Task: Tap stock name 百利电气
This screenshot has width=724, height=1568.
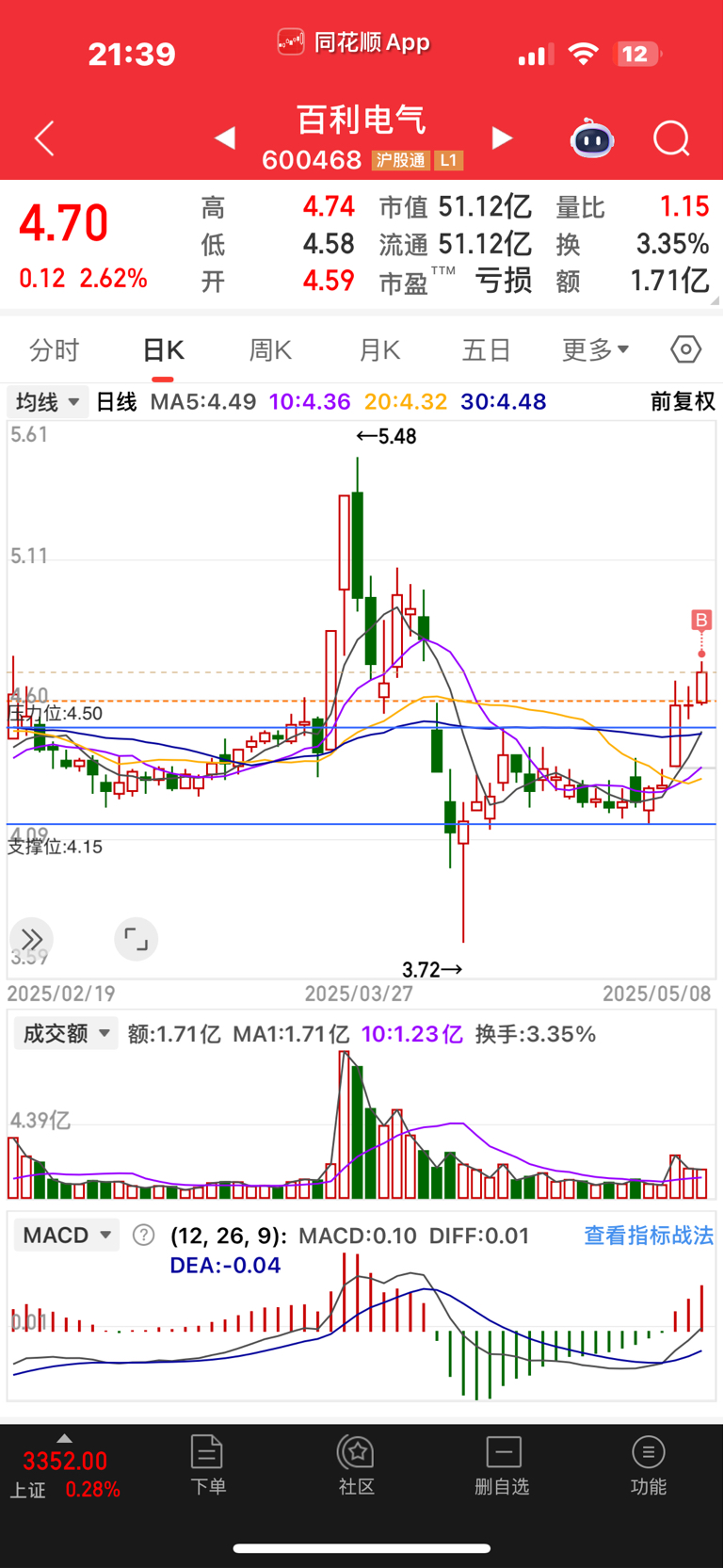Action: click(x=362, y=120)
